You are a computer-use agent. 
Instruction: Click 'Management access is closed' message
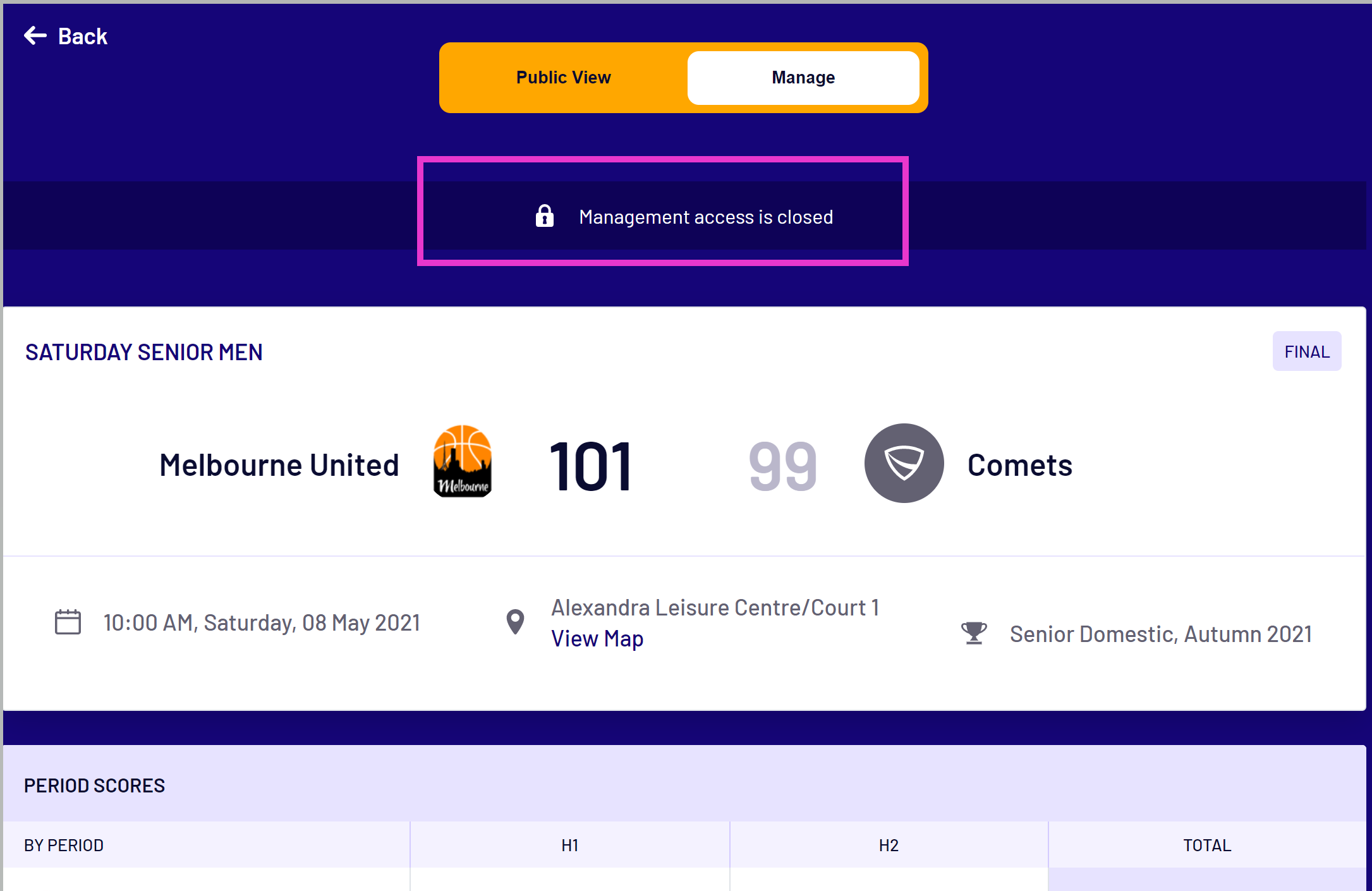click(706, 217)
